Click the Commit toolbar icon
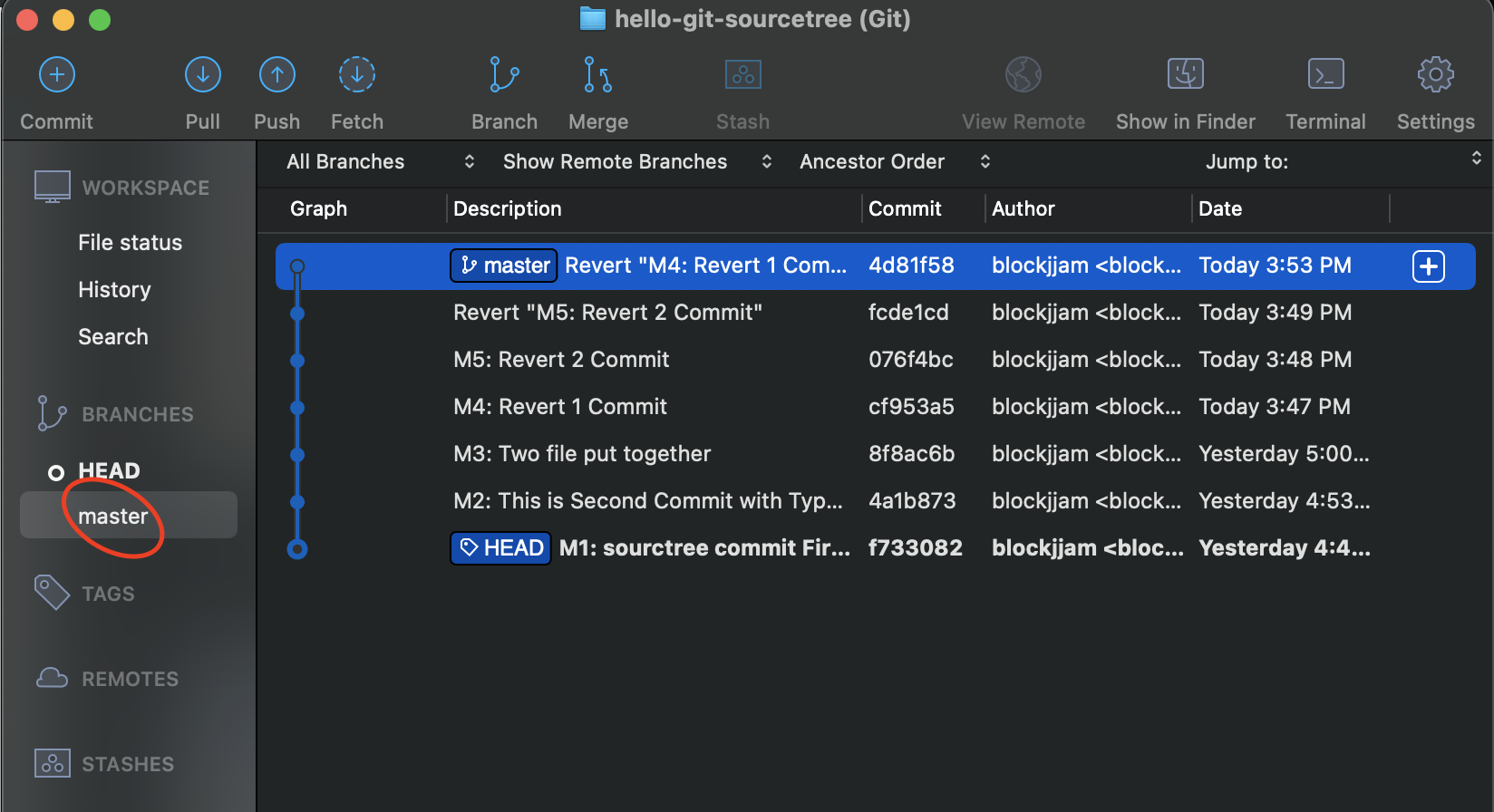The width and height of the screenshot is (1494, 812). [57, 75]
